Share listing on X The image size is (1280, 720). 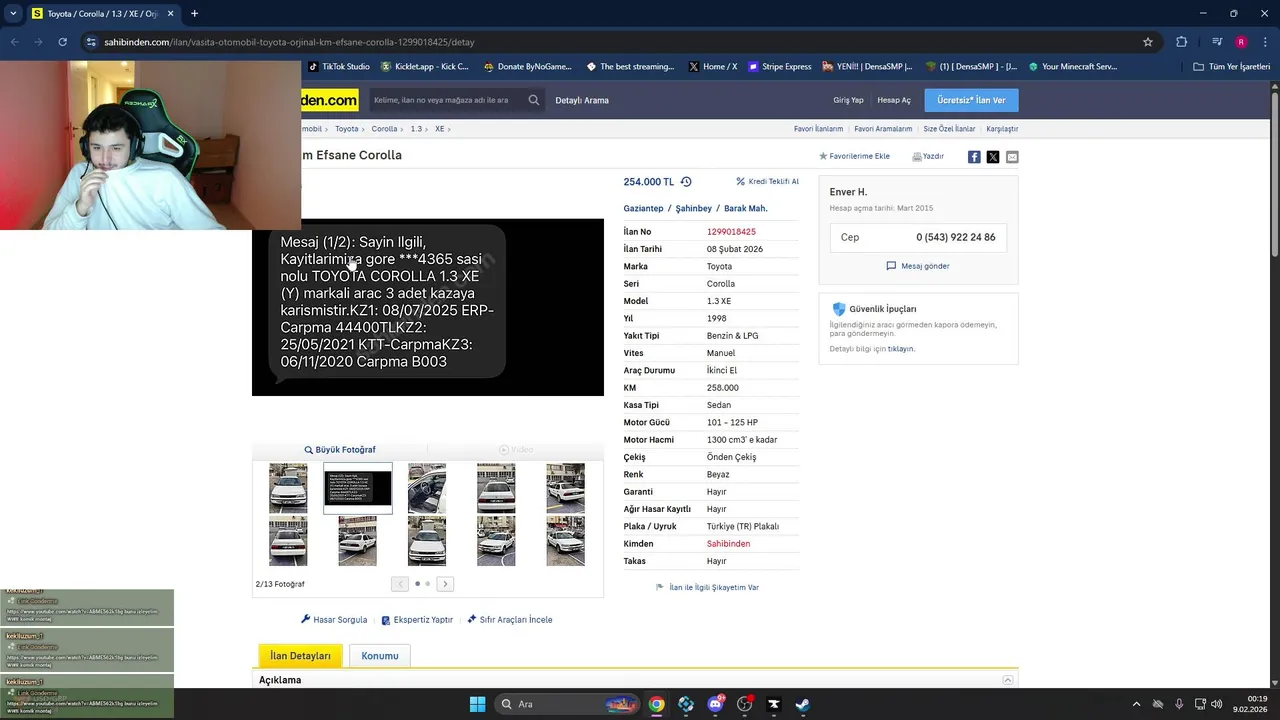point(993,157)
